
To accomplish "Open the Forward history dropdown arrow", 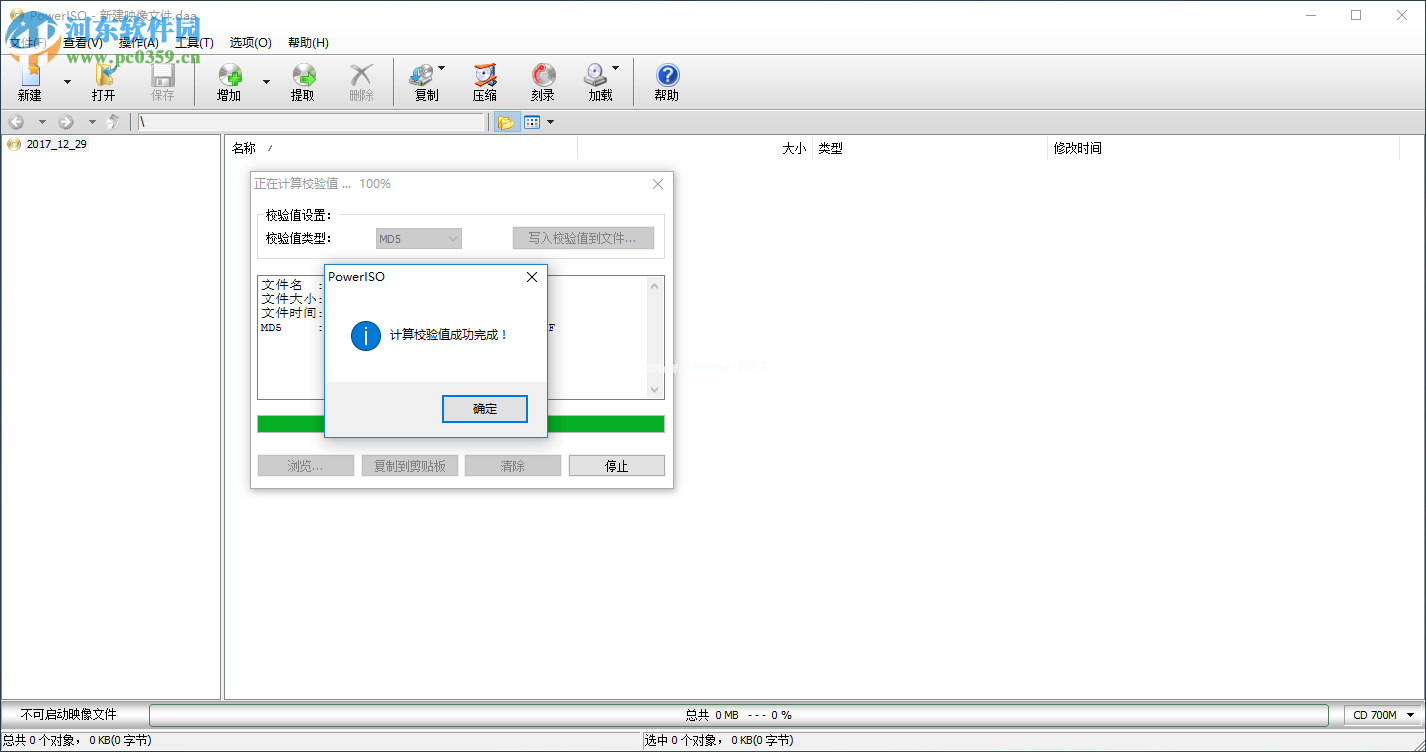I will pyautogui.click(x=92, y=122).
